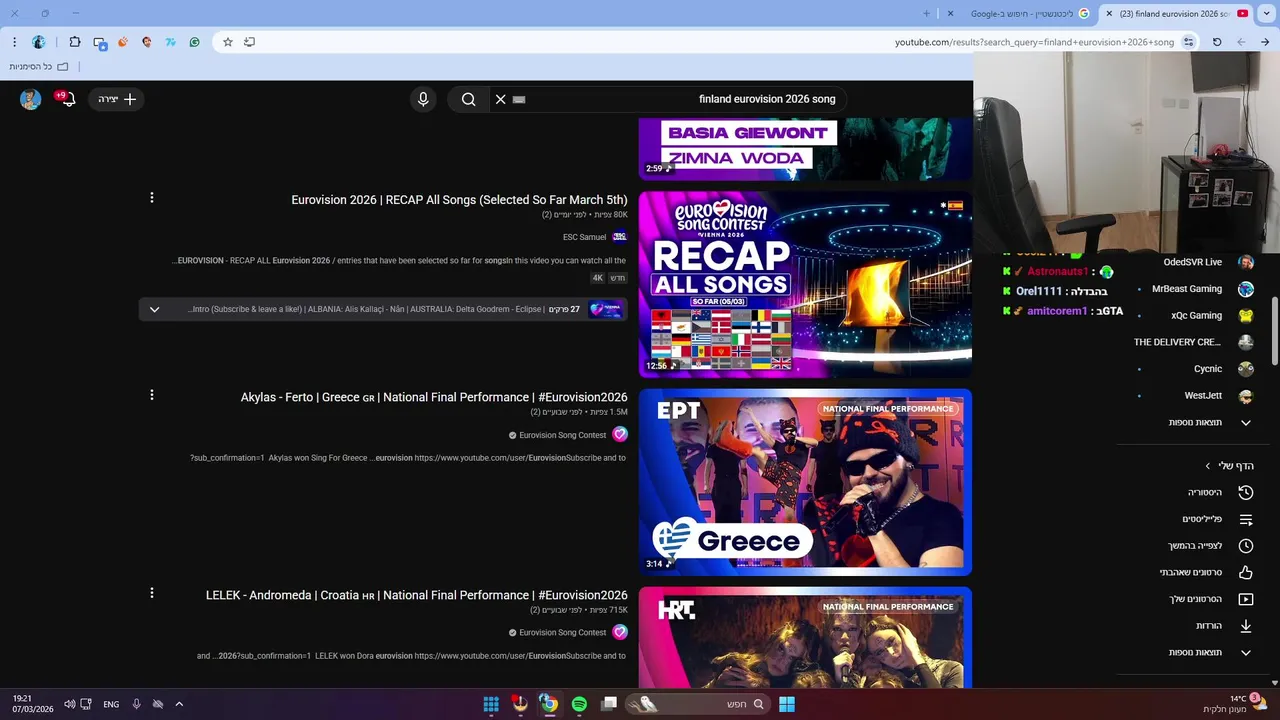Screen dimensions: 1280x720
Task: Open Chrome from the taskbar
Action: pos(549,704)
